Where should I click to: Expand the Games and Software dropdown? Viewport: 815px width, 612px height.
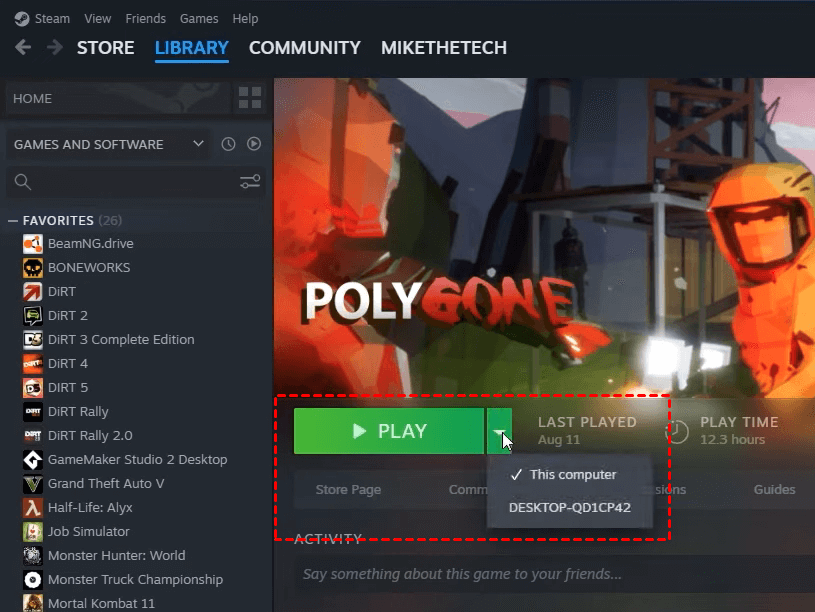[x=109, y=144]
